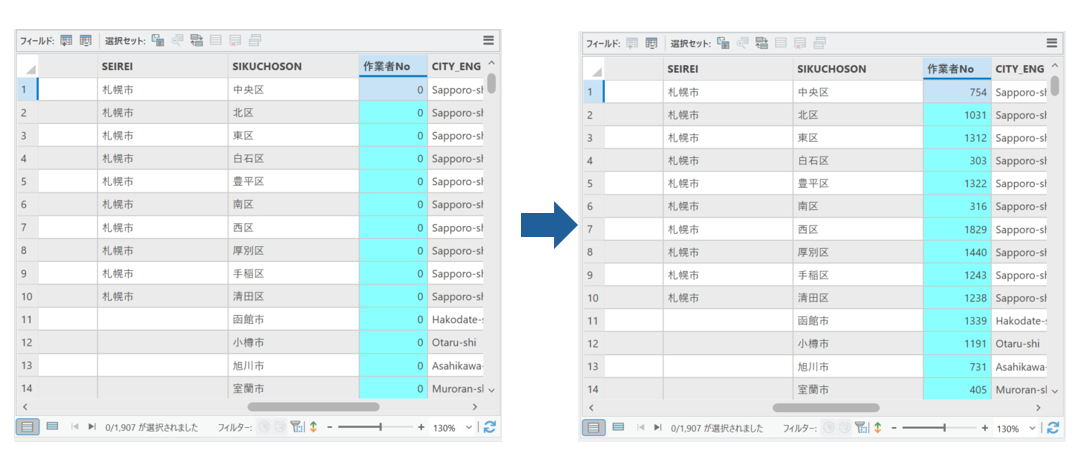1087x468 pixels.
Task: Open Calculate Field in right table toolbar
Action: click(651, 43)
